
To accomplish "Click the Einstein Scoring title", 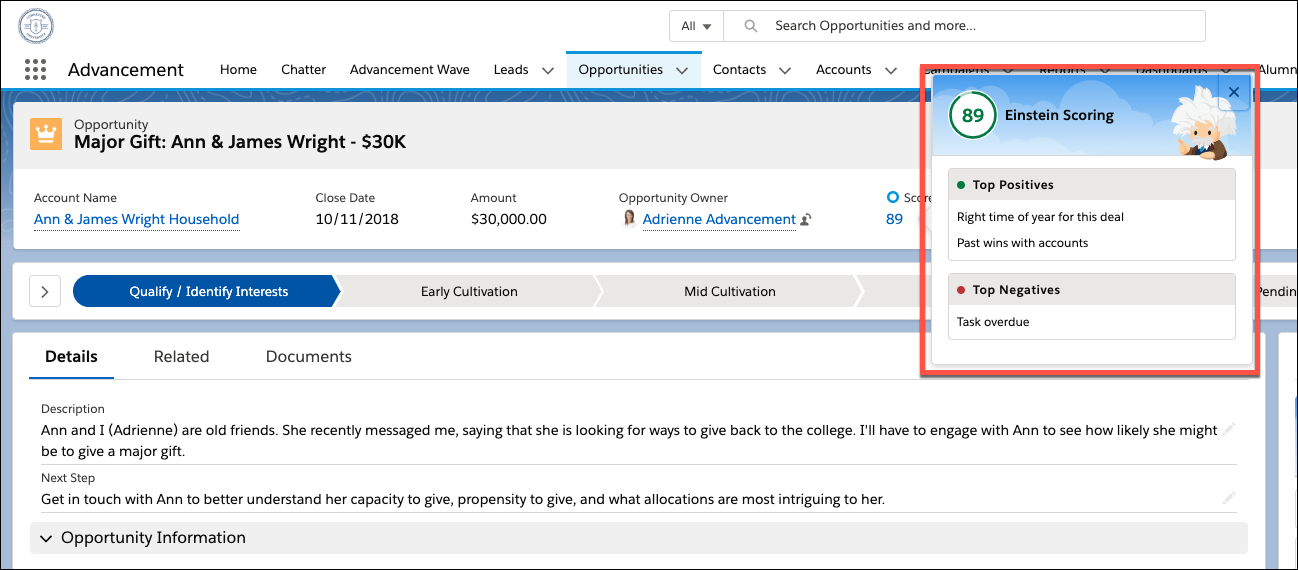I will point(1059,115).
